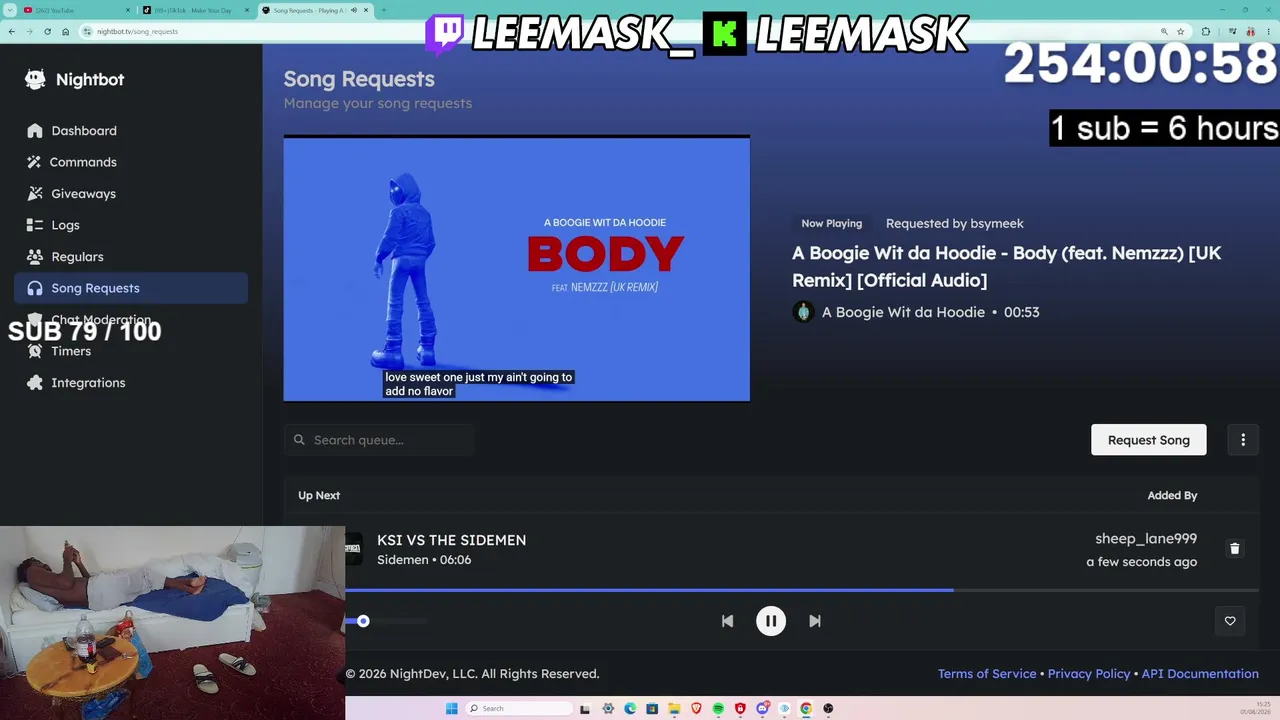Mute the Song Requests tab audio

click(353, 10)
